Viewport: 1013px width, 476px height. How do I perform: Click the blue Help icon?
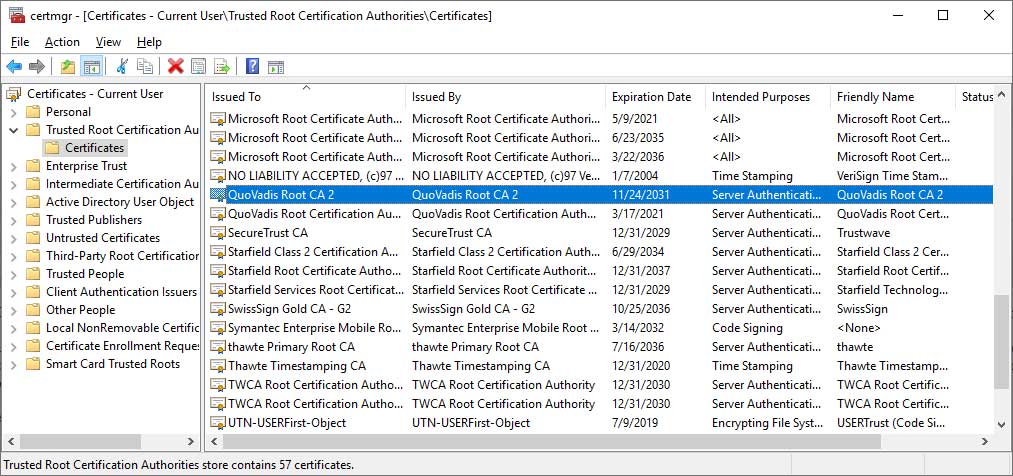pyautogui.click(x=252, y=67)
